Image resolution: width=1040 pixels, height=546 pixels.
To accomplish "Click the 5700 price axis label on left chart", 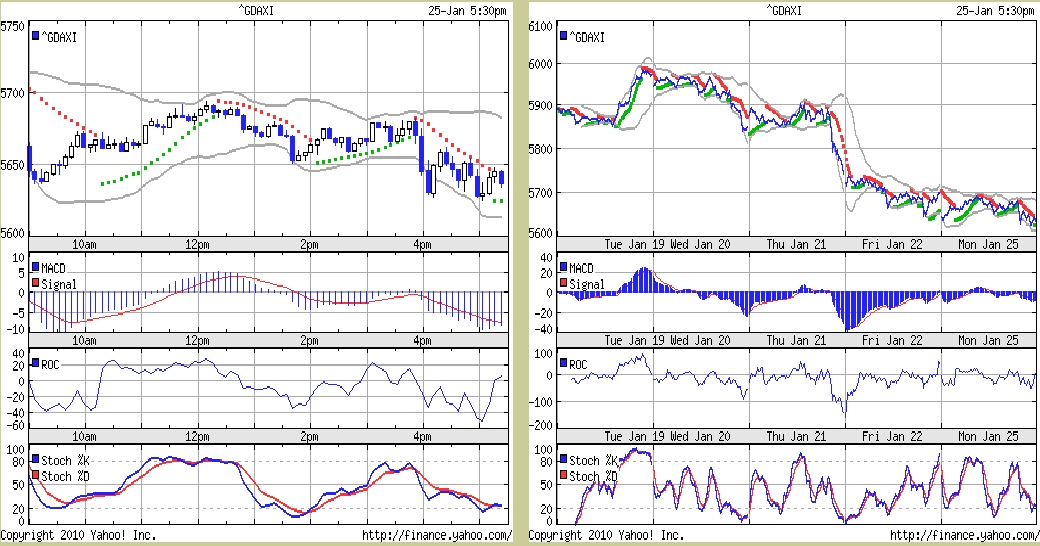I will 13,93.
